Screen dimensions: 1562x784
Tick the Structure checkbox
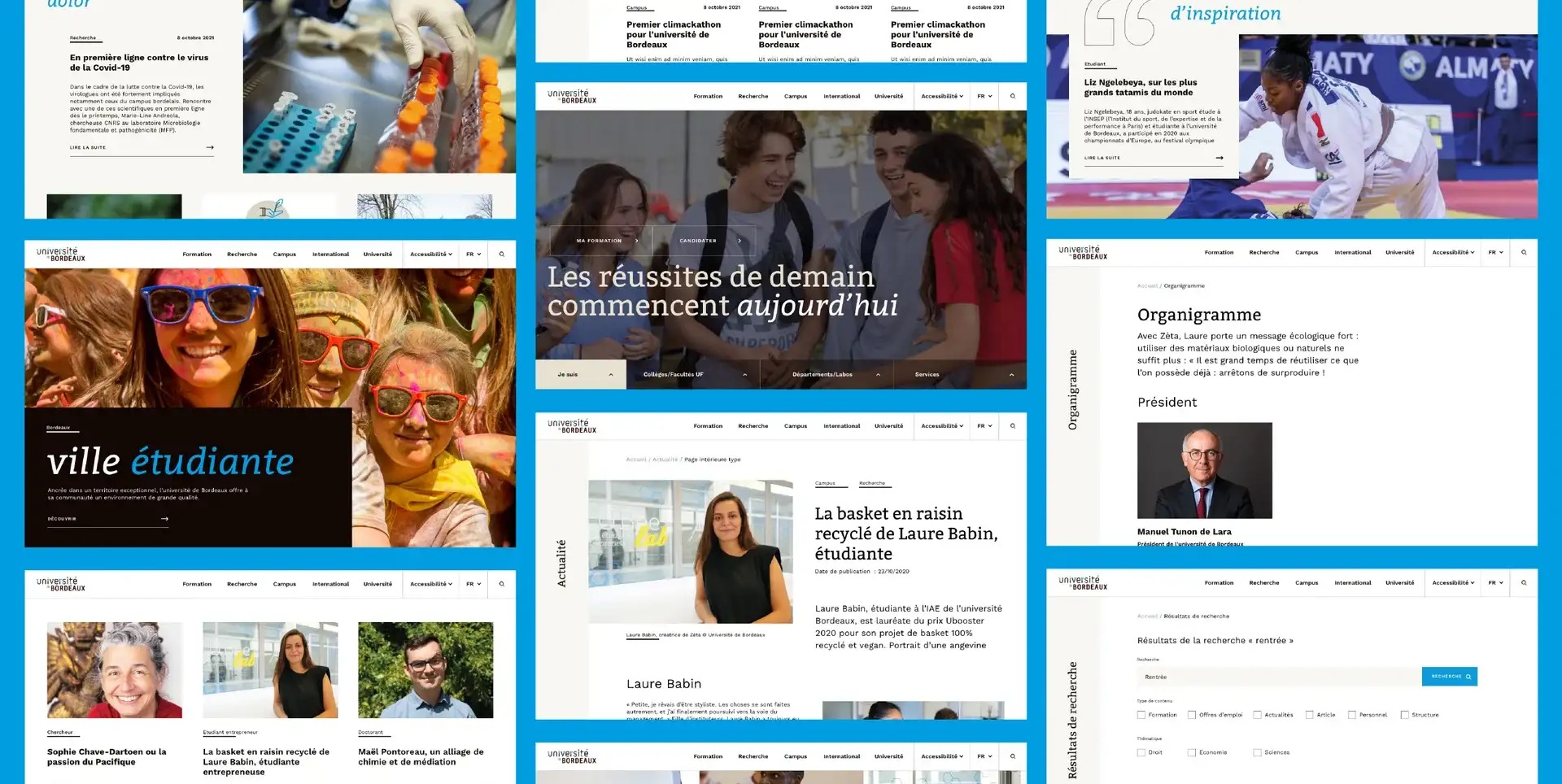point(1405,715)
